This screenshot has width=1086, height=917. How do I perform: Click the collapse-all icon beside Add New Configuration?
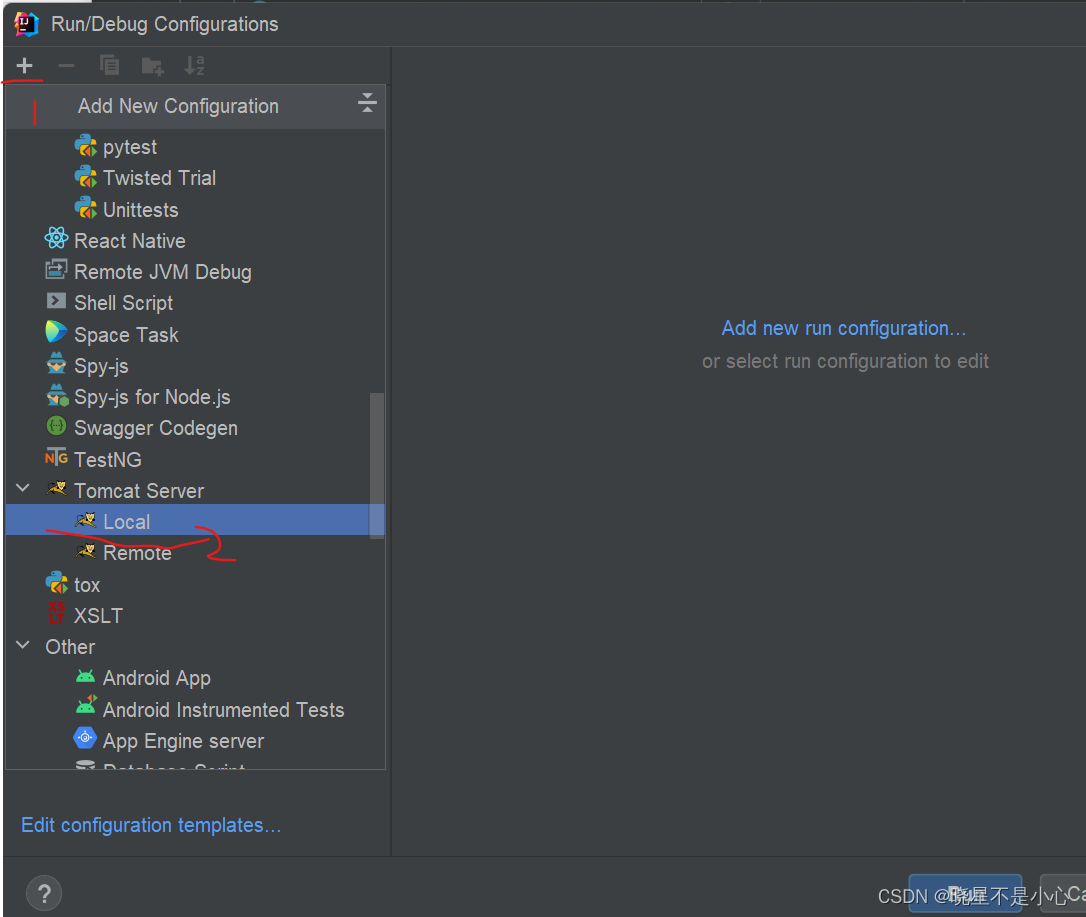coord(367,103)
